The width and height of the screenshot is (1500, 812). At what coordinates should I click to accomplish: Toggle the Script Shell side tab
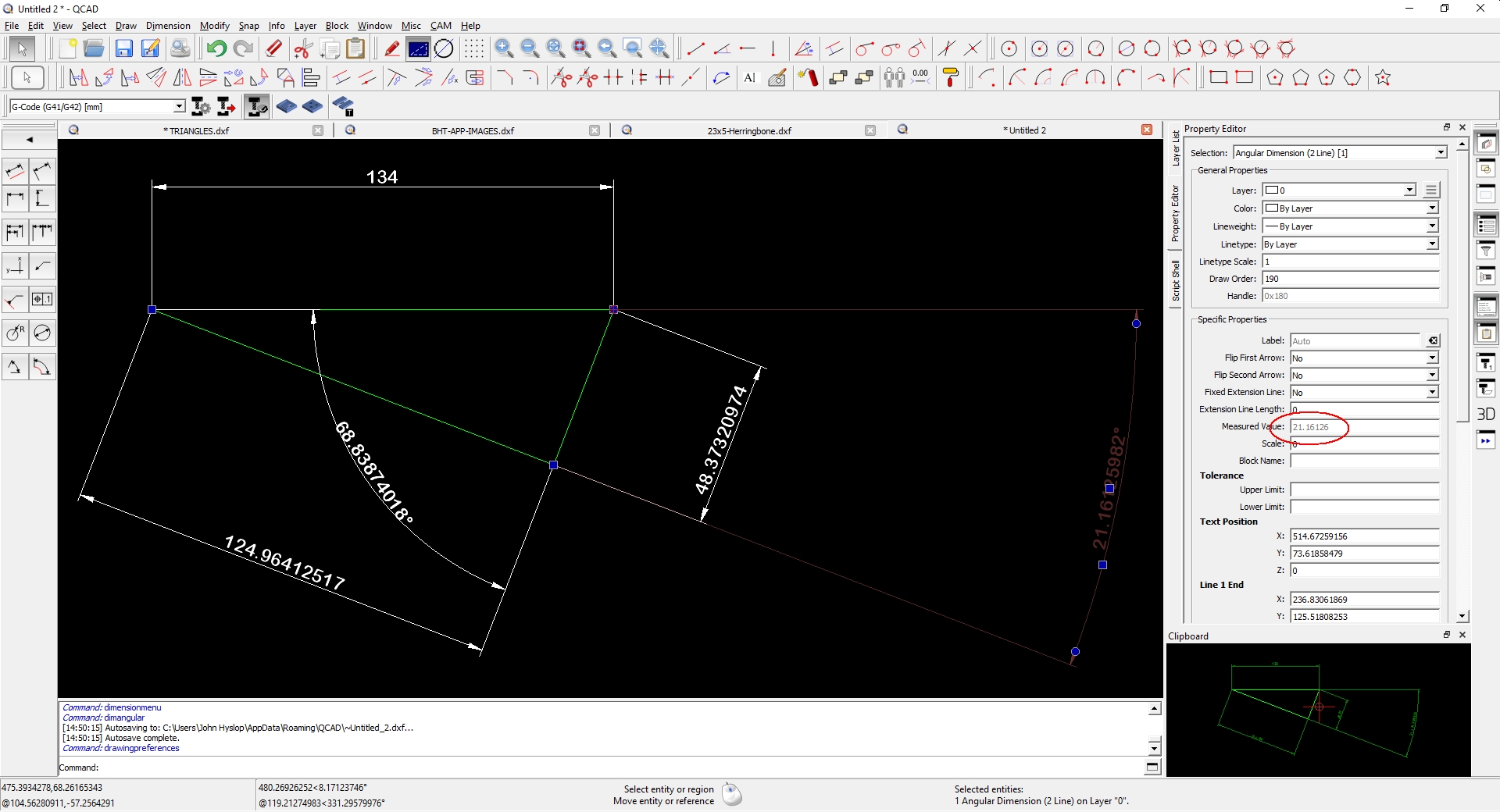point(1175,281)
